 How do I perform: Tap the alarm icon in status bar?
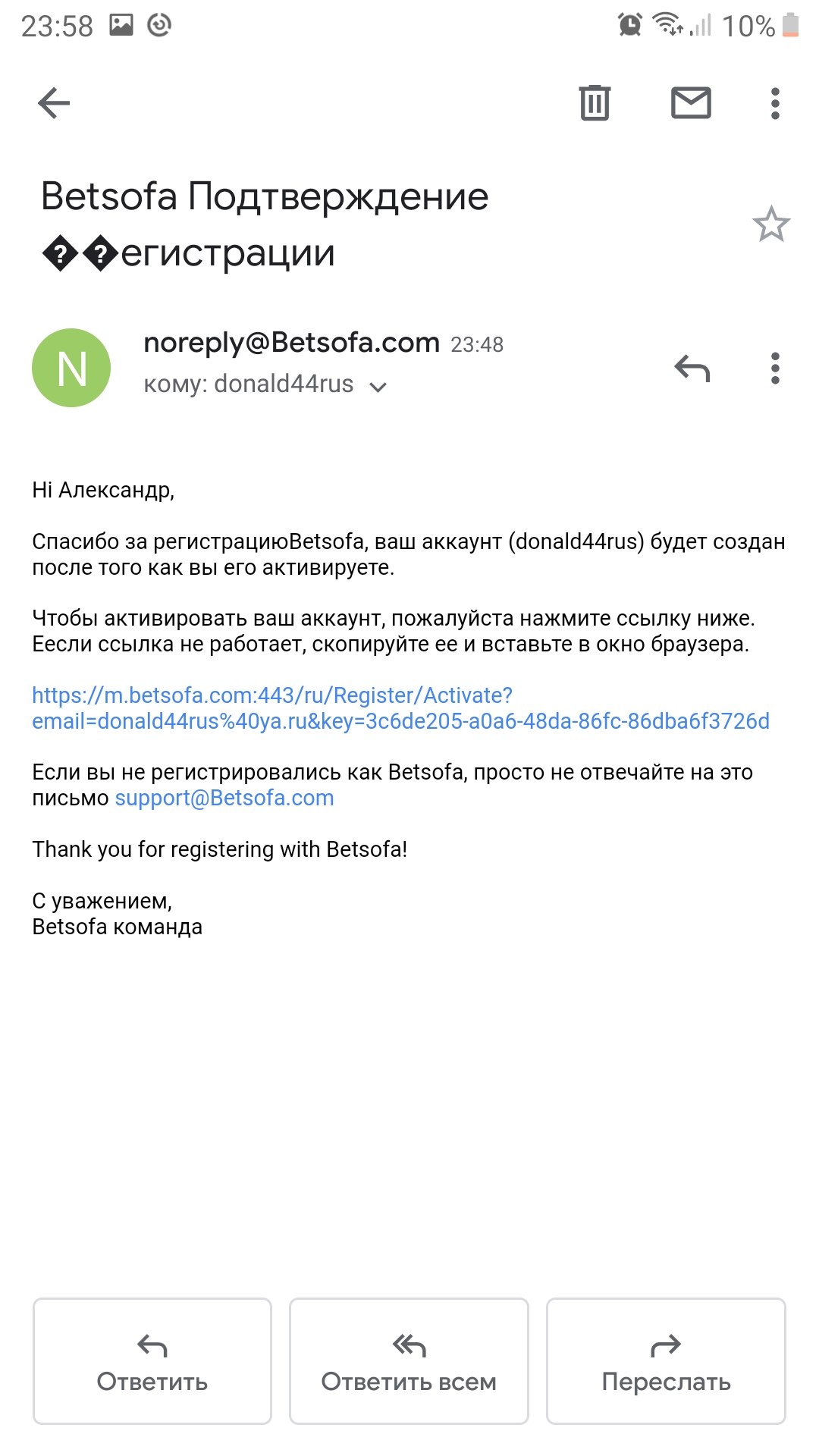(629, 25)
